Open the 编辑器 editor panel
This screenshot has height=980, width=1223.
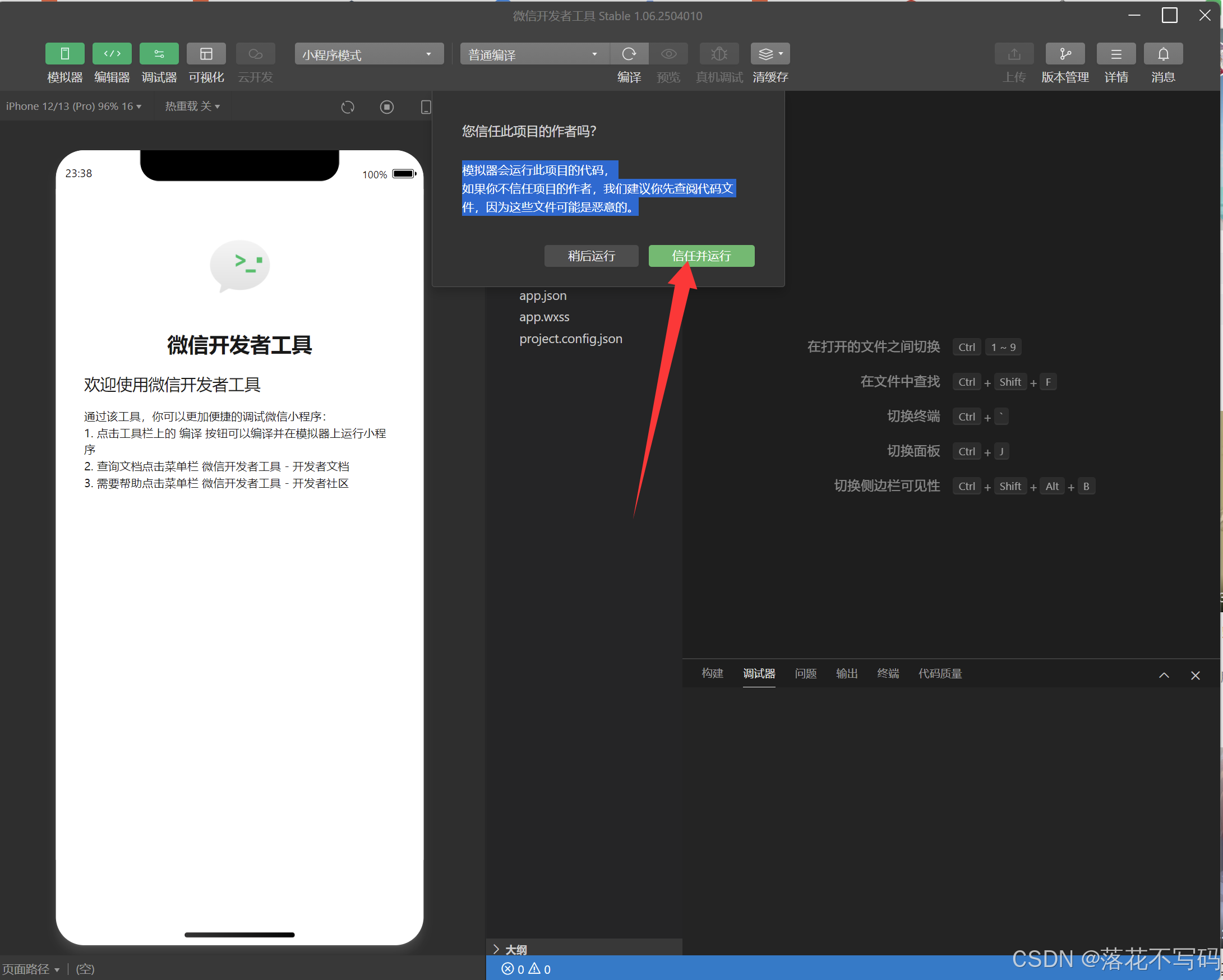(x=112, y=62)
